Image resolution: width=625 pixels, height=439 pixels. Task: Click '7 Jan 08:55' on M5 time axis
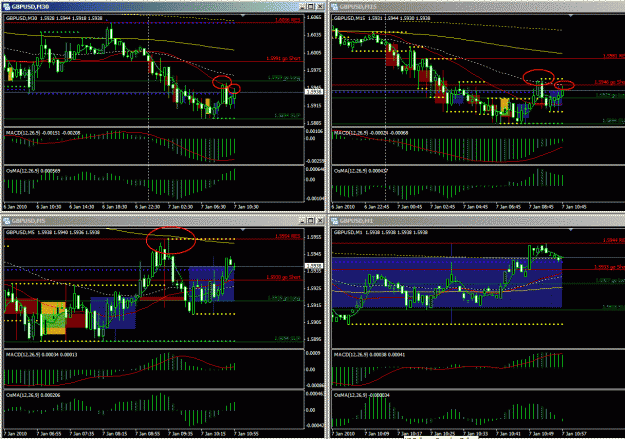tap(147, 433)
